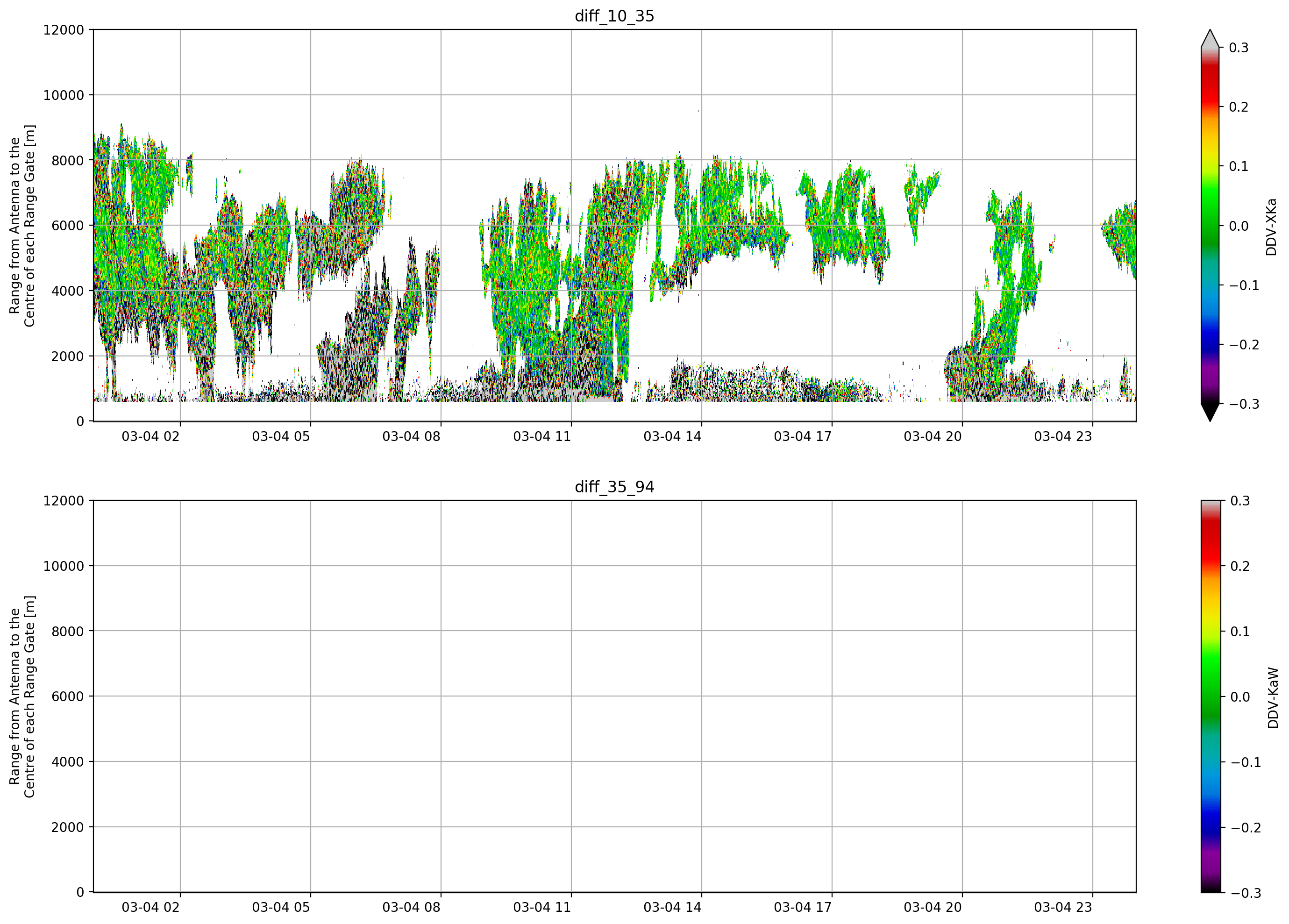Click the upward arrow atop DDV-XKa colorbar
Image resolution: width=1289 pixels, height=924 pixels.
tap(1210, 38)
